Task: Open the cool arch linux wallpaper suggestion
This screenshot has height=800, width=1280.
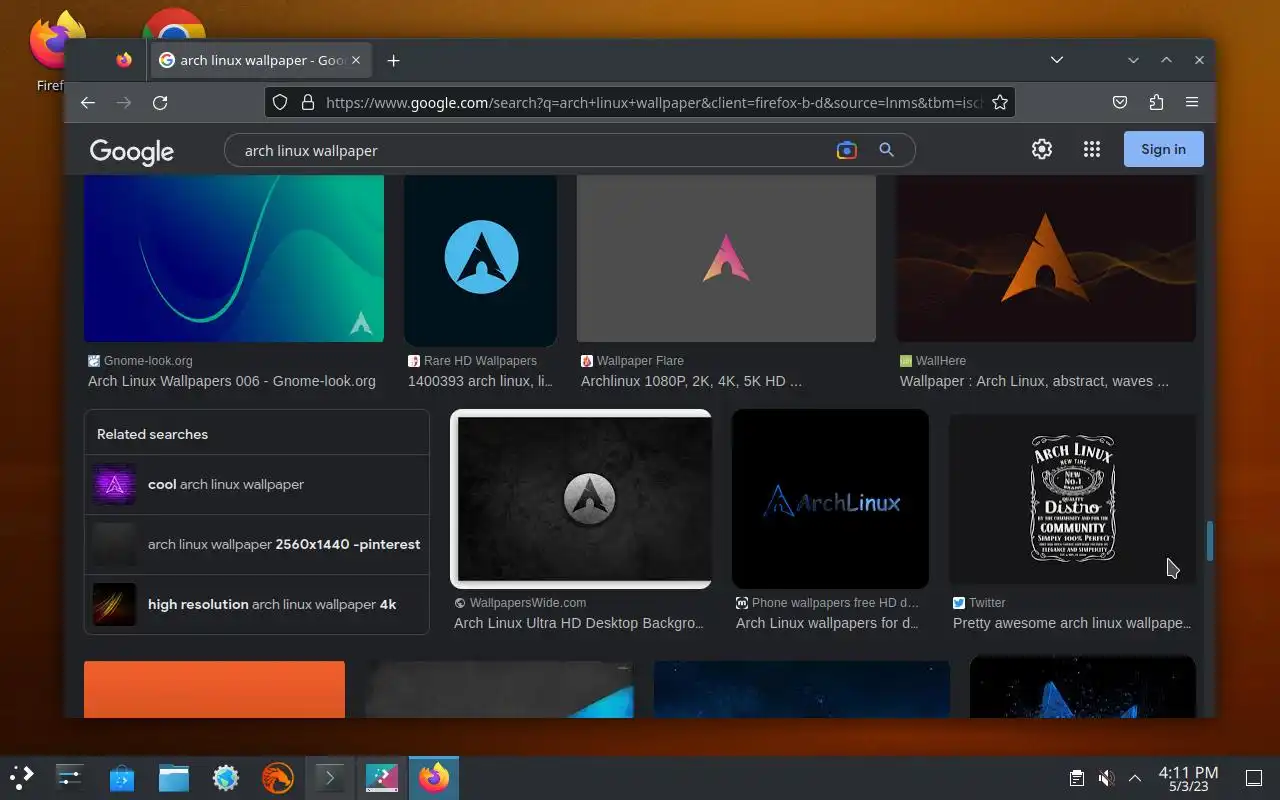Action: 257,484
